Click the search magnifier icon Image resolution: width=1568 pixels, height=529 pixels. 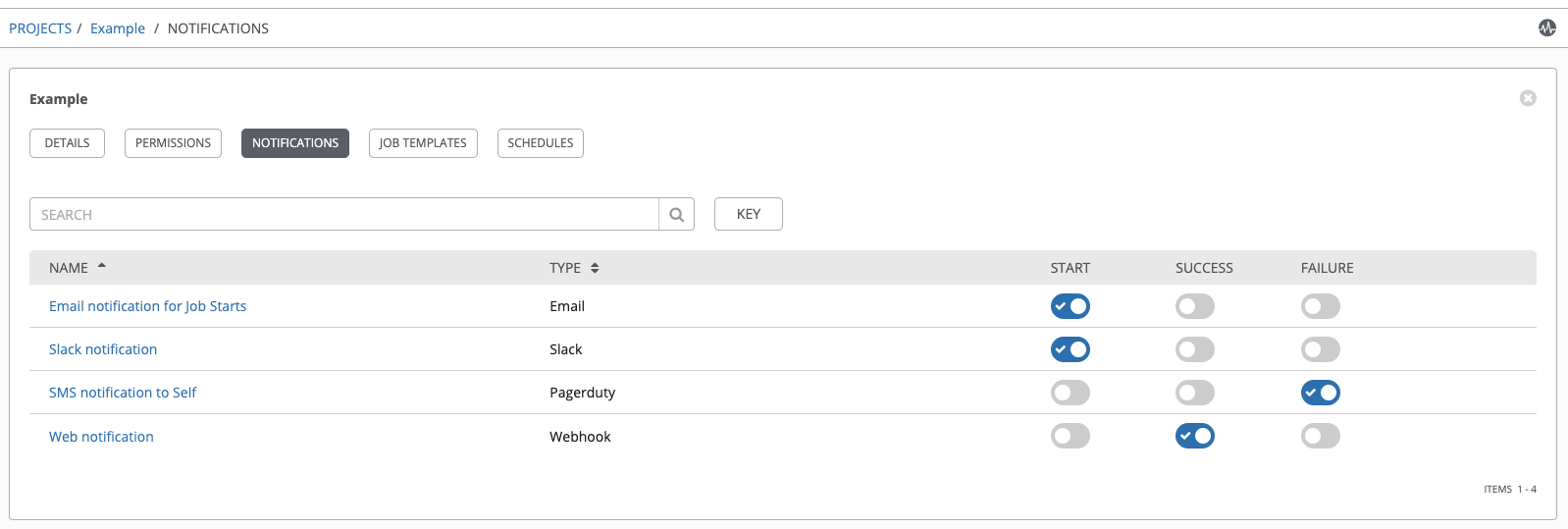tap(676, 214)
